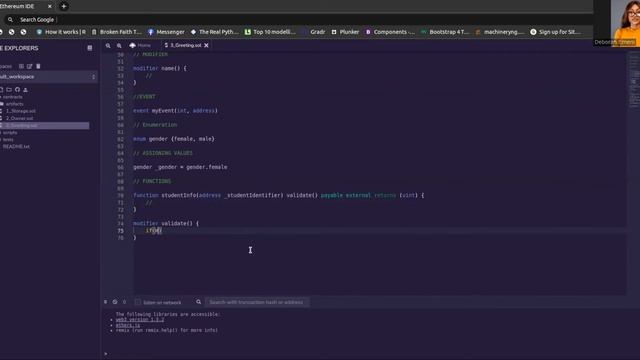This screenshot has height=360, width=640.
Task: Click the 'enum gender' code line
Action: [173, 139]
